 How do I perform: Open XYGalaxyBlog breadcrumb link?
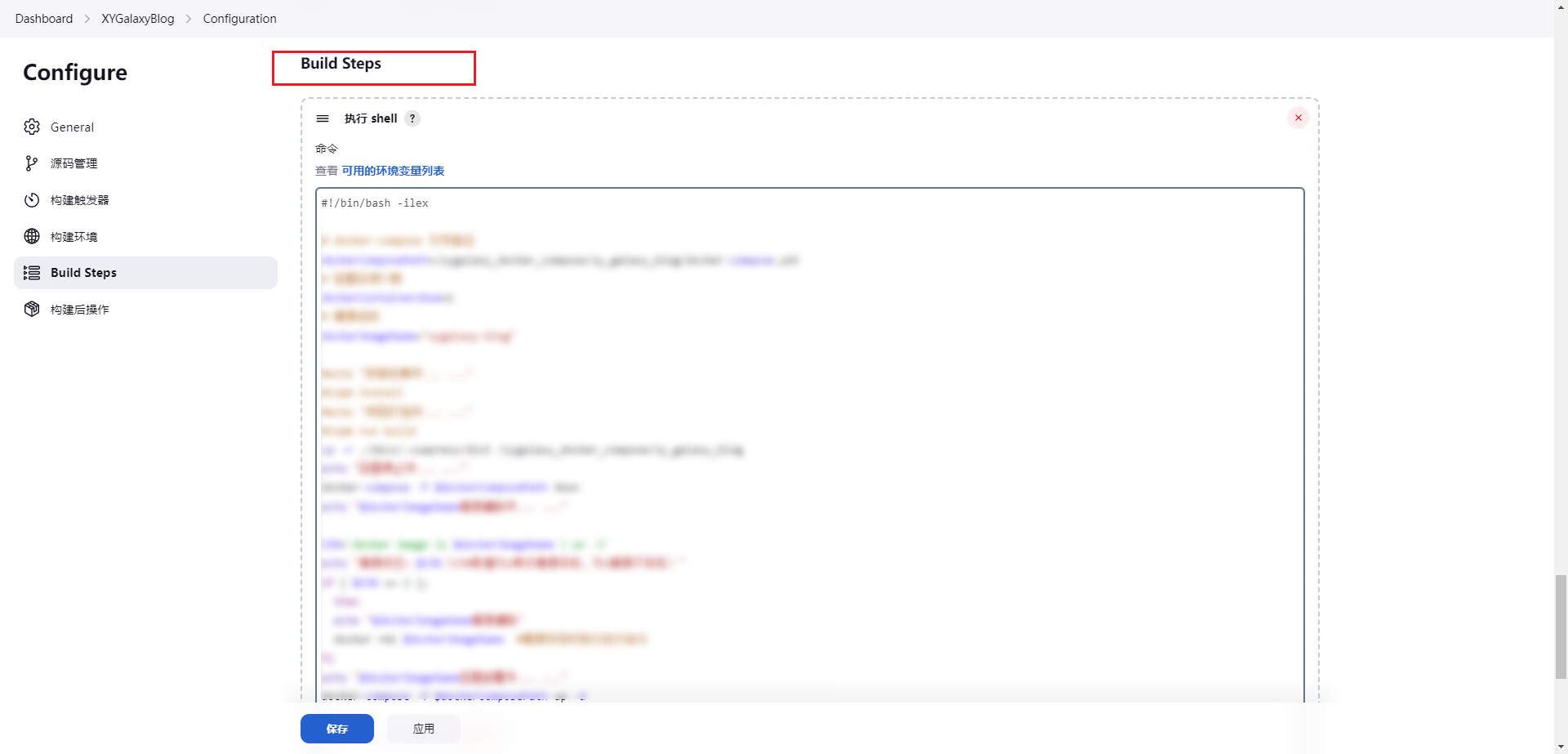[x=137, y=19]
